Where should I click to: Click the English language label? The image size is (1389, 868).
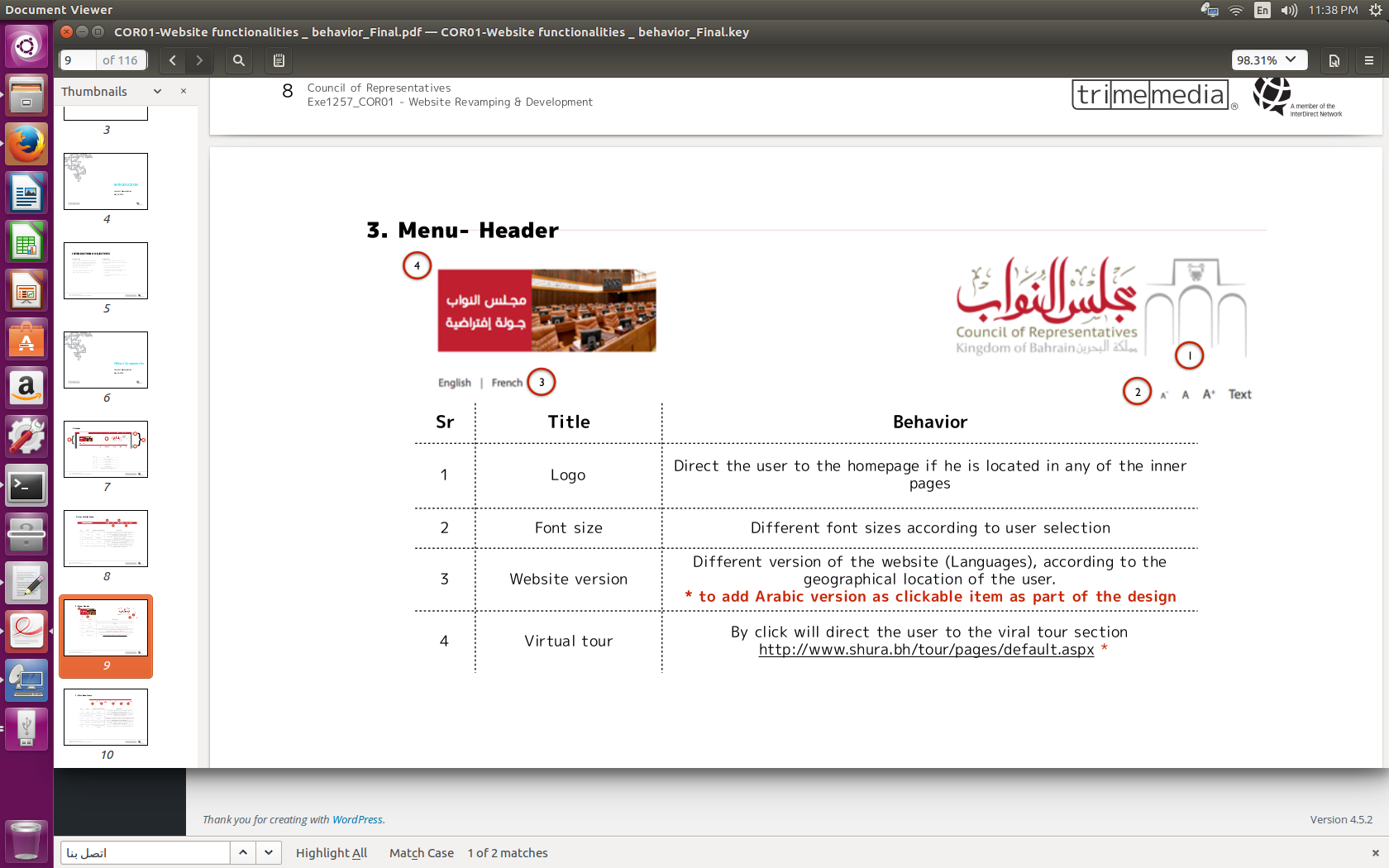(454, 383)
